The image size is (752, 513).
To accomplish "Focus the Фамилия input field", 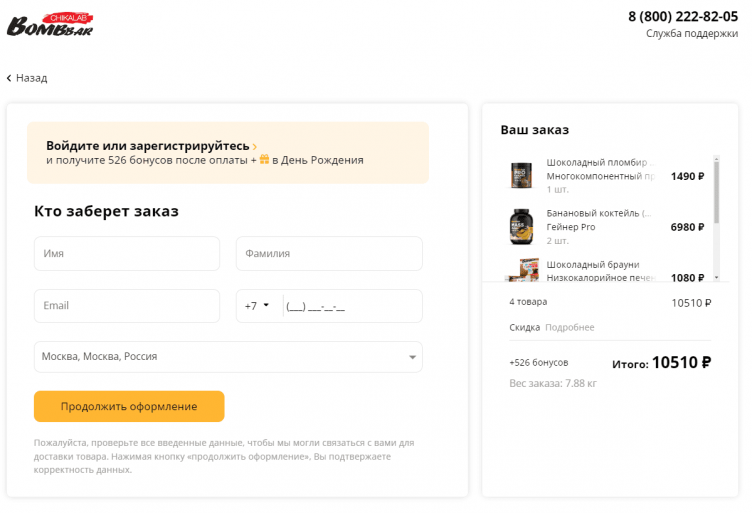I will [x=329, y=254].
